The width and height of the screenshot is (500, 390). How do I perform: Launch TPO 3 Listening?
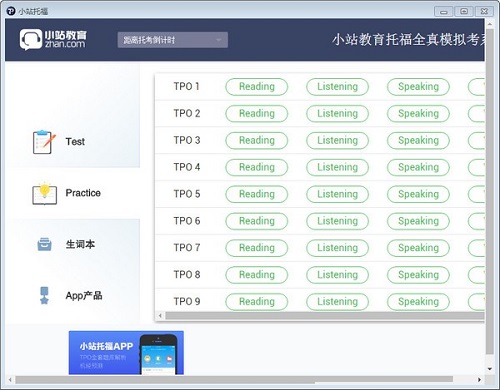pyautogui.click(x=337, y=140)
